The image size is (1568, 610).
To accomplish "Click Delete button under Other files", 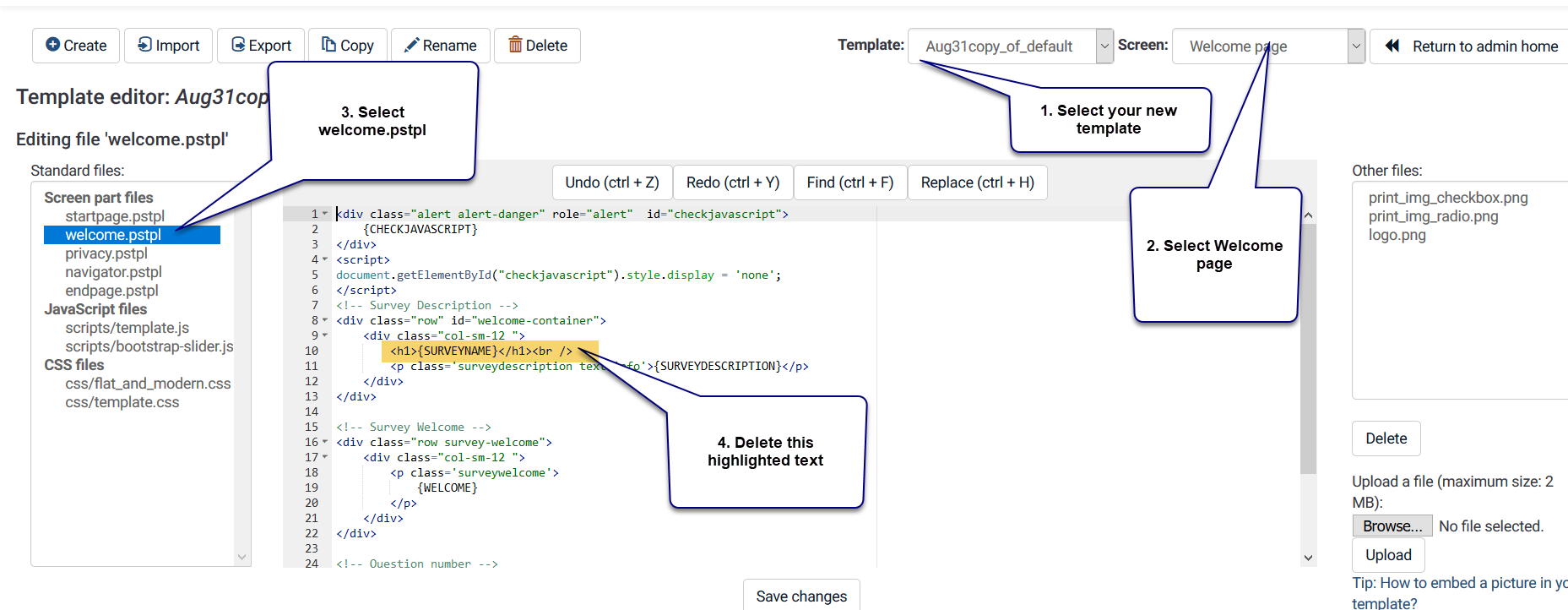I will pyautogui.click(x=1386, y=438).
